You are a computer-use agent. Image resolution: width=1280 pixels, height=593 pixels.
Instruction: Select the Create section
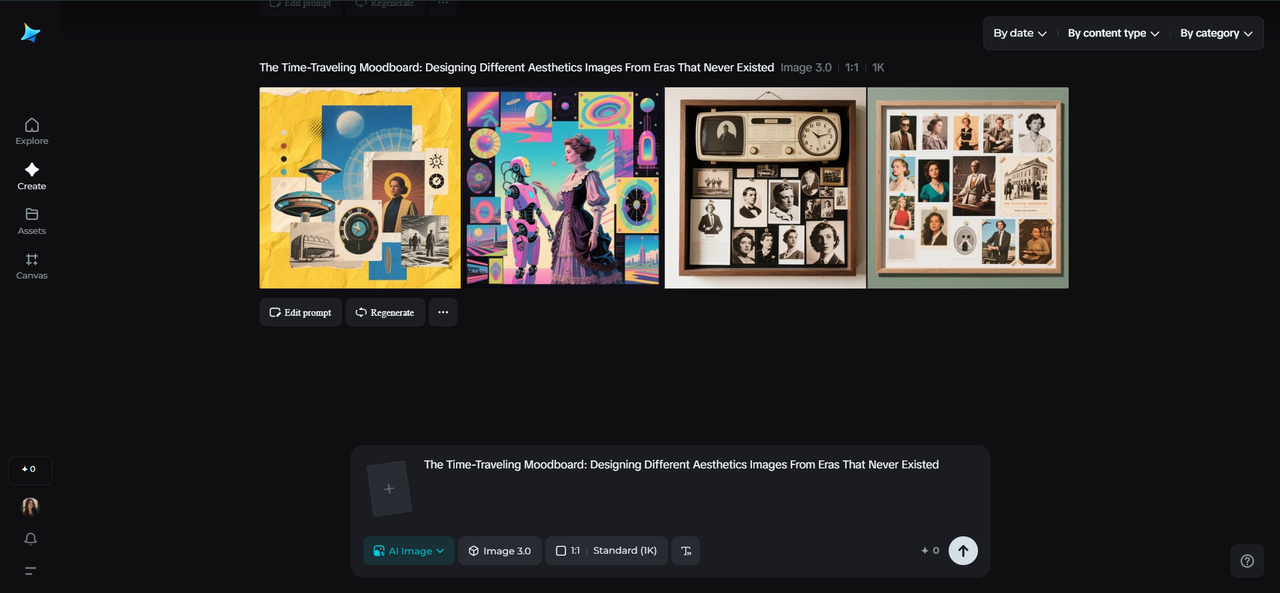(31, 176)
